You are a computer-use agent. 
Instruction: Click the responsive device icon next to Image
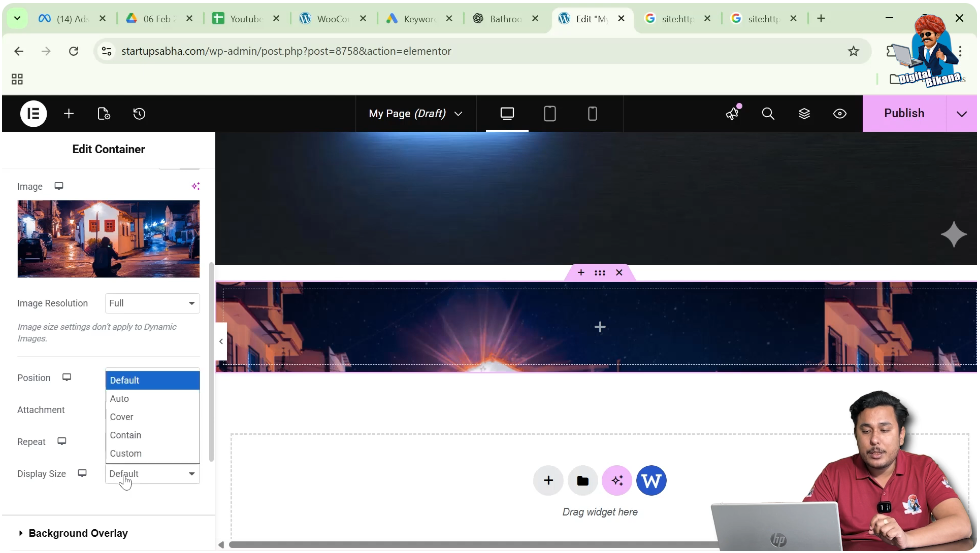pyautogui.click(x=59, y=186)
